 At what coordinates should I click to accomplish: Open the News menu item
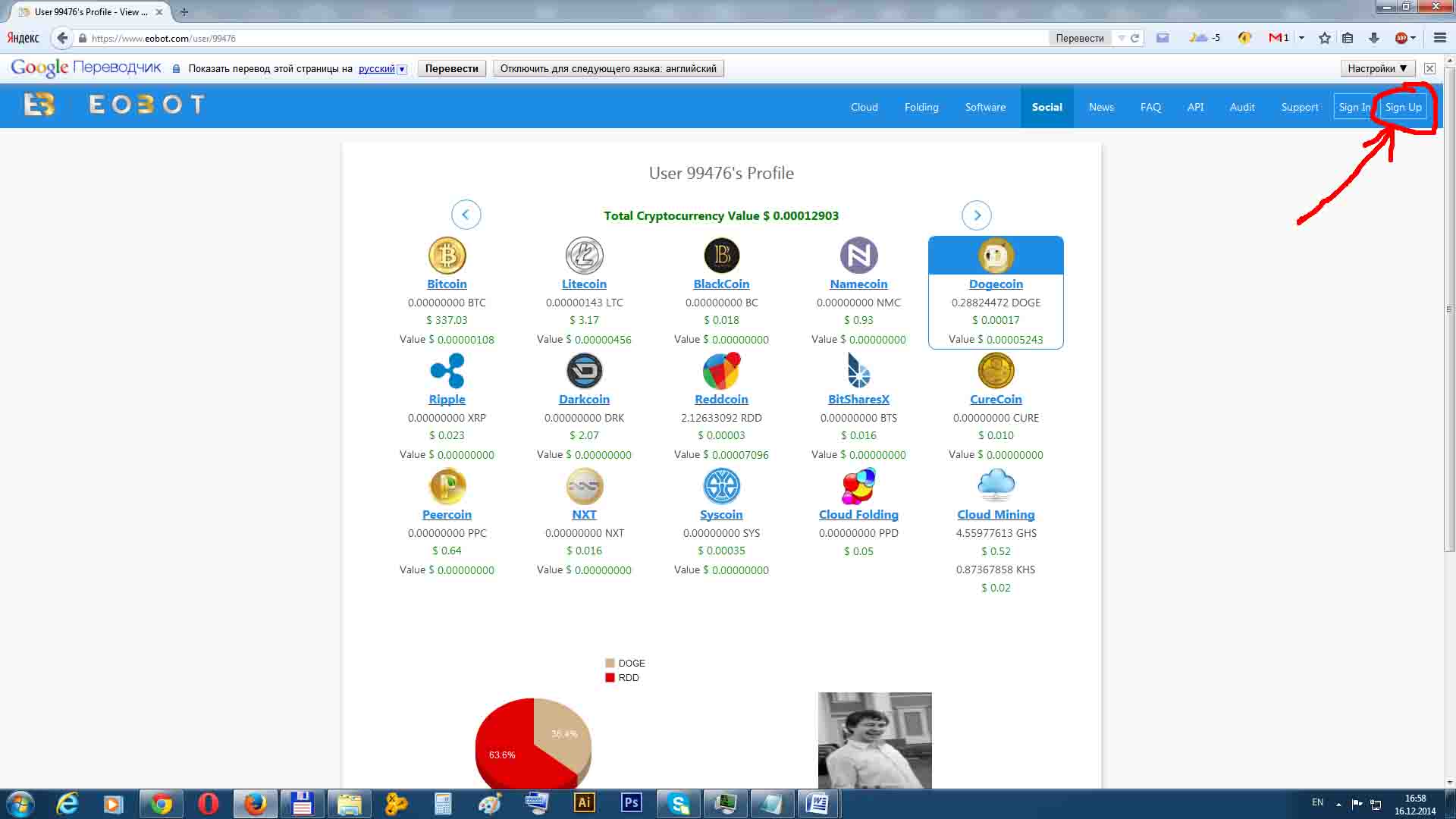pos(1101,107)
